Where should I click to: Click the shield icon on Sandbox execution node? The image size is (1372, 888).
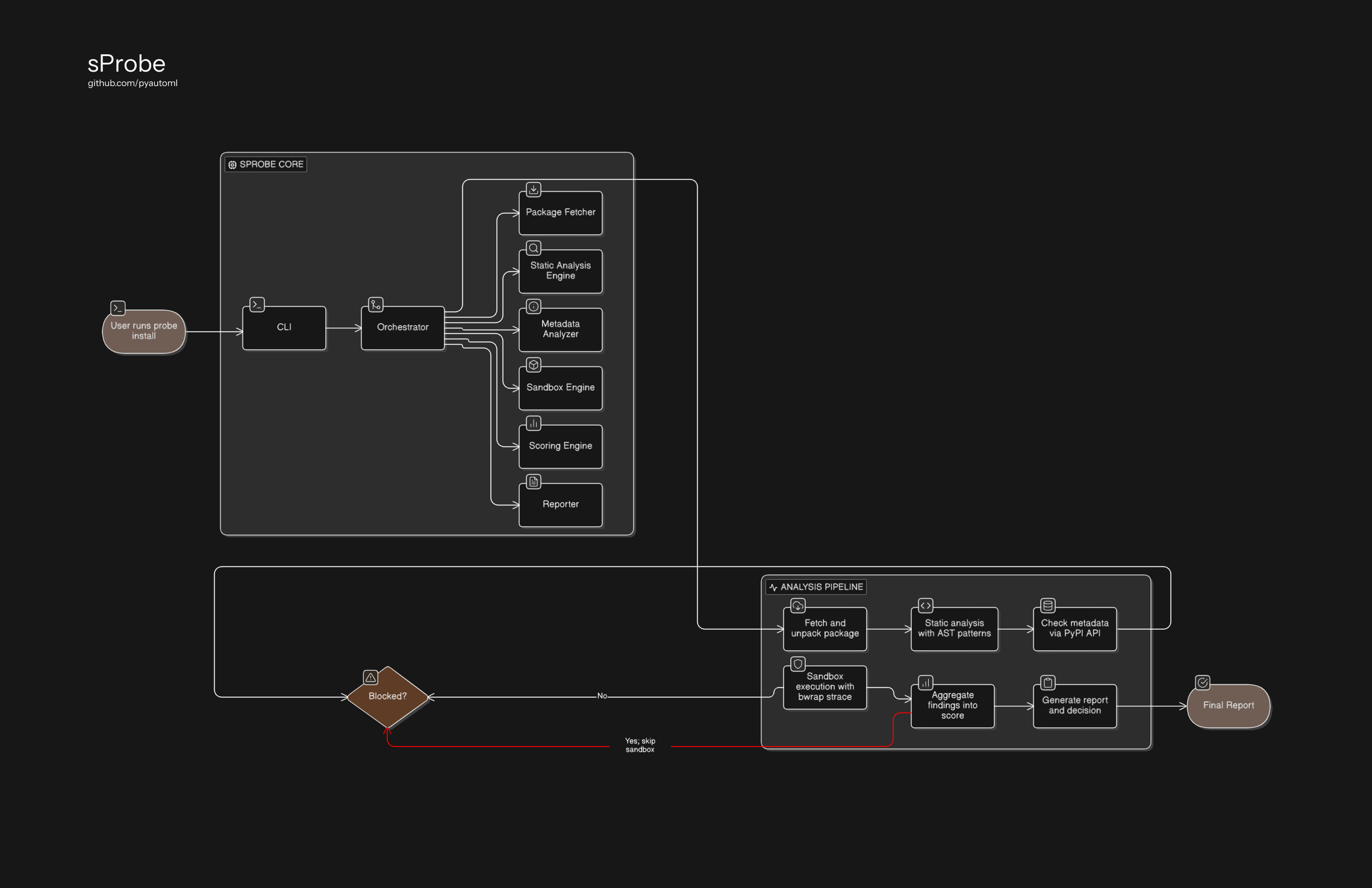tap(798, 664)
